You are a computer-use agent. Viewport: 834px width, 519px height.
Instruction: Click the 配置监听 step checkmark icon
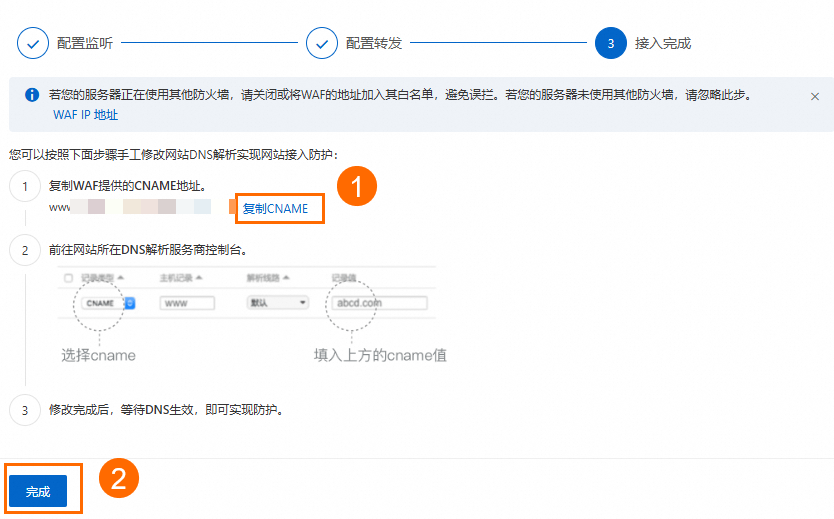[33, 43]
